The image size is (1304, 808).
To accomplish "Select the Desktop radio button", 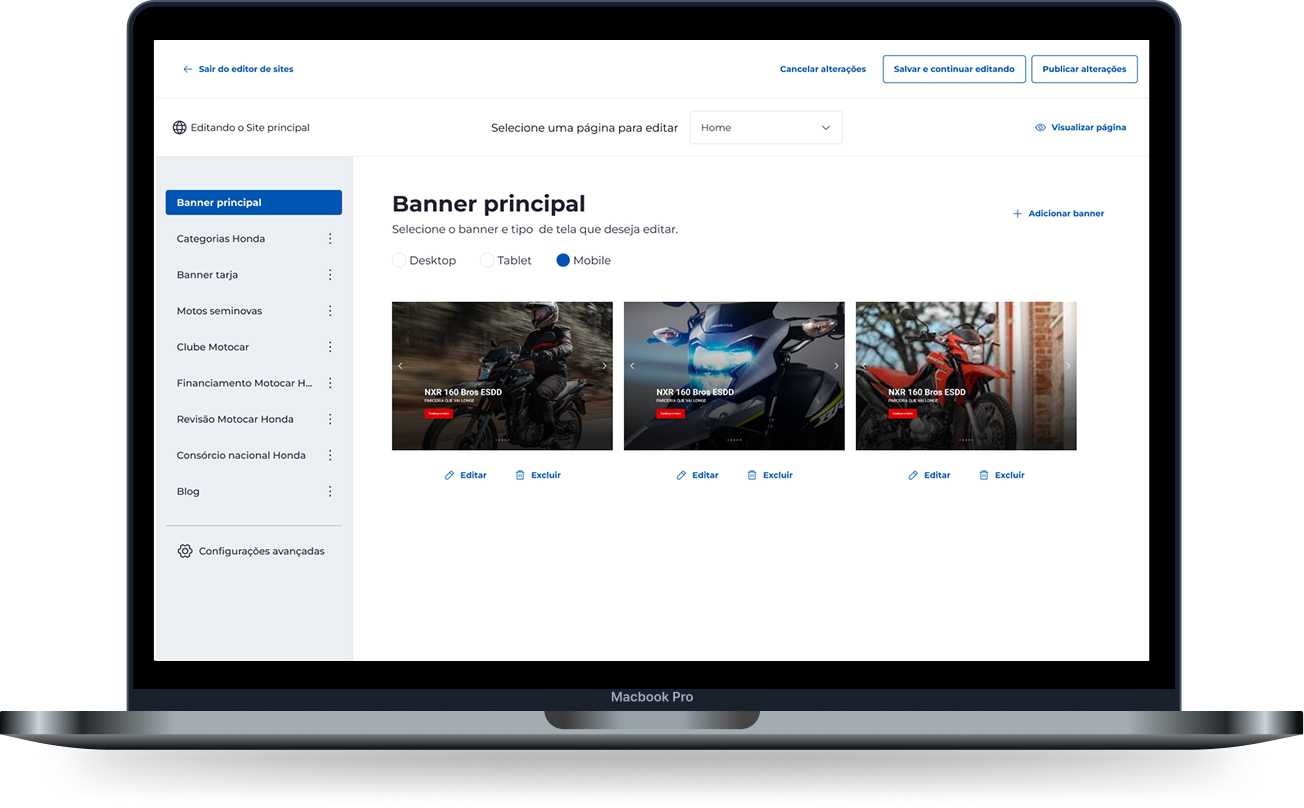I will (x=399, y=260).
